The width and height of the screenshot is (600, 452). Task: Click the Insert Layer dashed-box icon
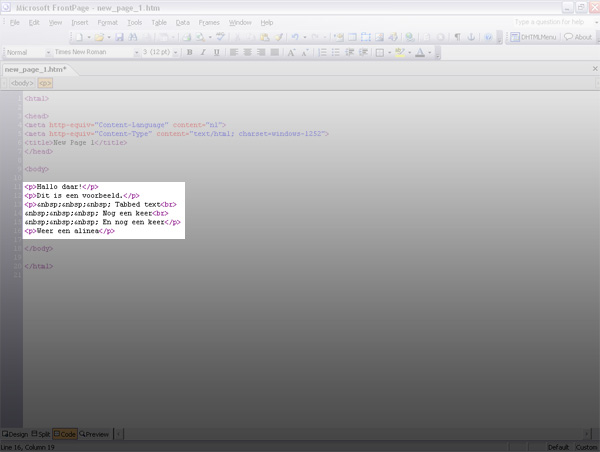click(366, 37)
